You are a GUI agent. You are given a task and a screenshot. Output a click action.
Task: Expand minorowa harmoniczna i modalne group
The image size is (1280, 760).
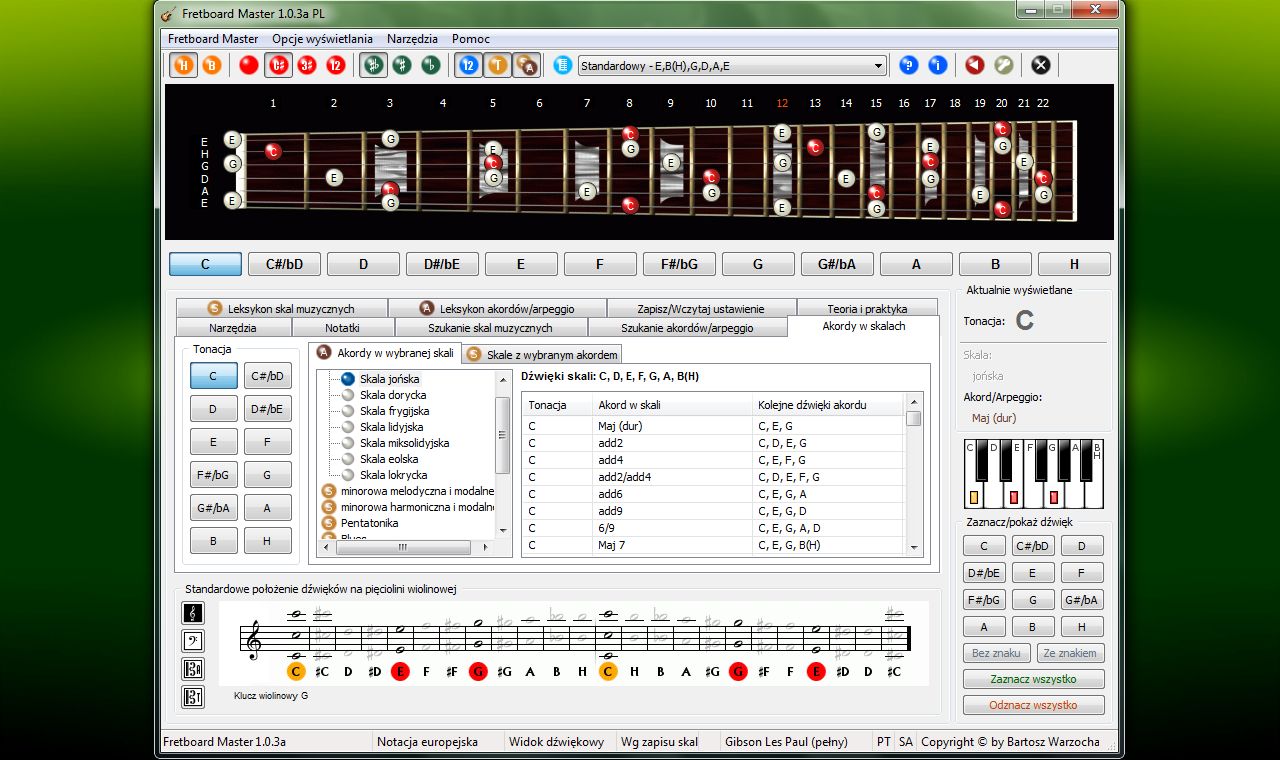pyautogui.click(x=408, y=507)
